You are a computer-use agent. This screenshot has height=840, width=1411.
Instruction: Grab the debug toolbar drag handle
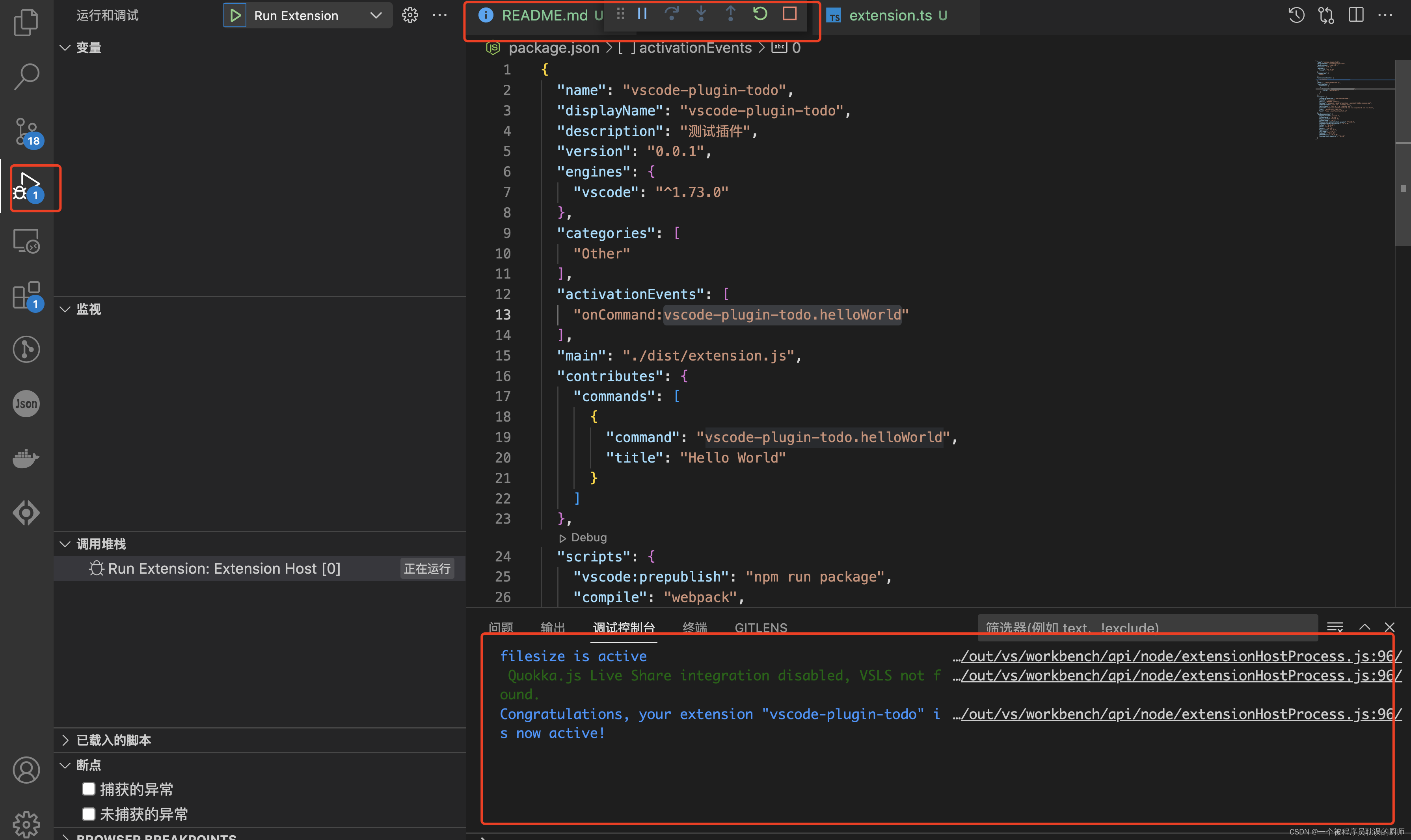click(x=620, y=13)
